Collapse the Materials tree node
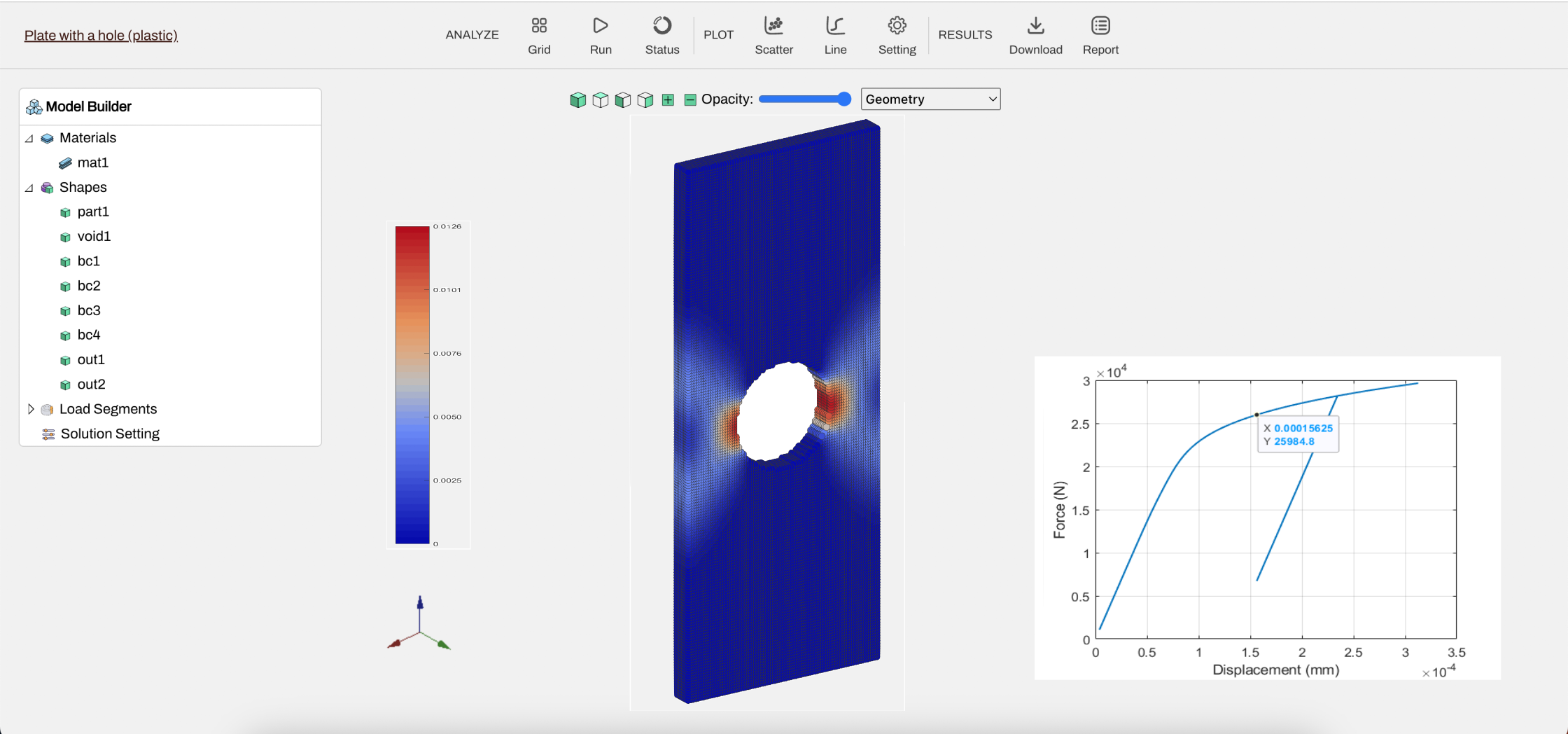This screenshot has width=1568, height=734. click(x=29, y=139)
